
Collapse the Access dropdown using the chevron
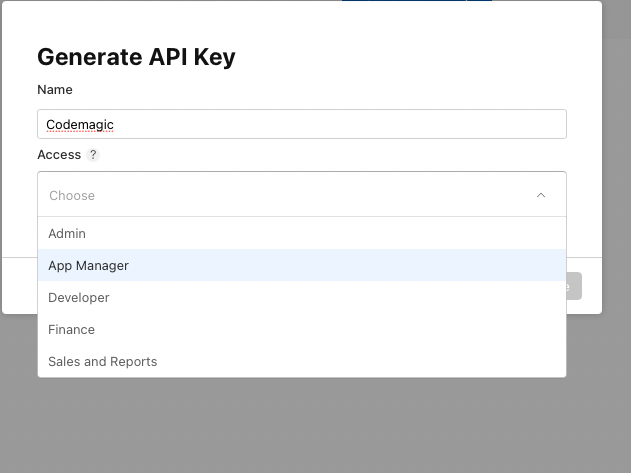[541, 195]
